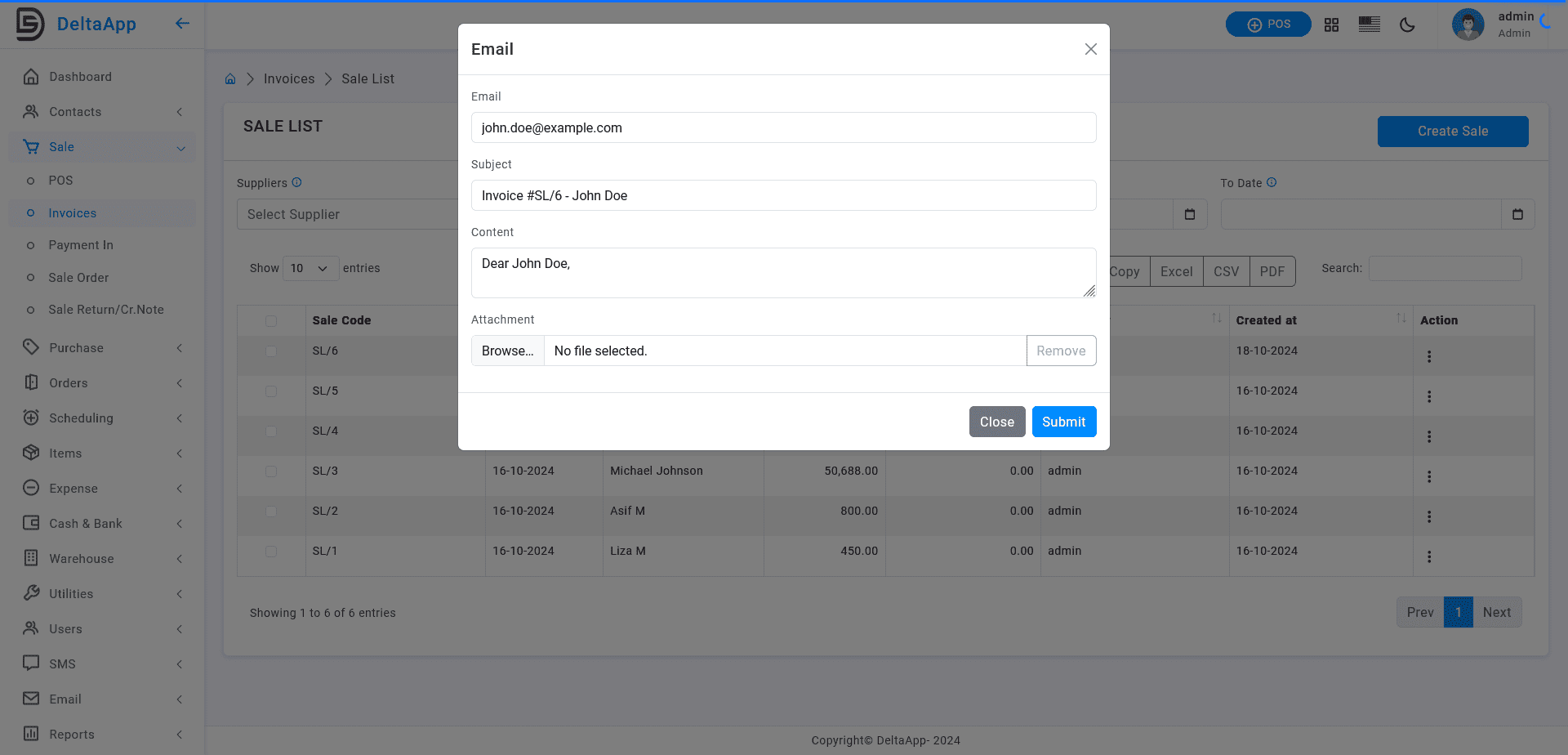Open the action menu for sale SL/3

[1429, 476]
